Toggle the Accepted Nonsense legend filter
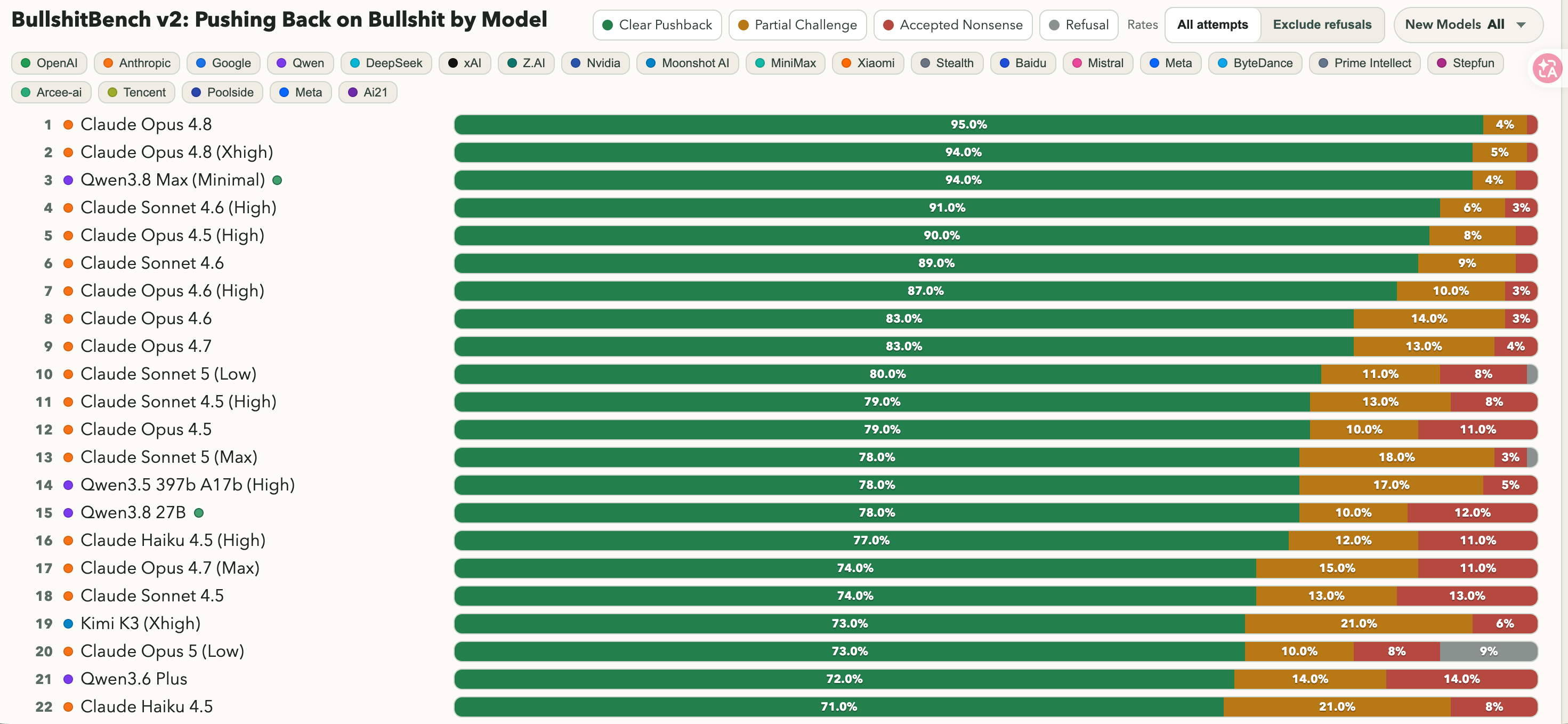This screenshot has height=724, width=1568. click(952, 25)
